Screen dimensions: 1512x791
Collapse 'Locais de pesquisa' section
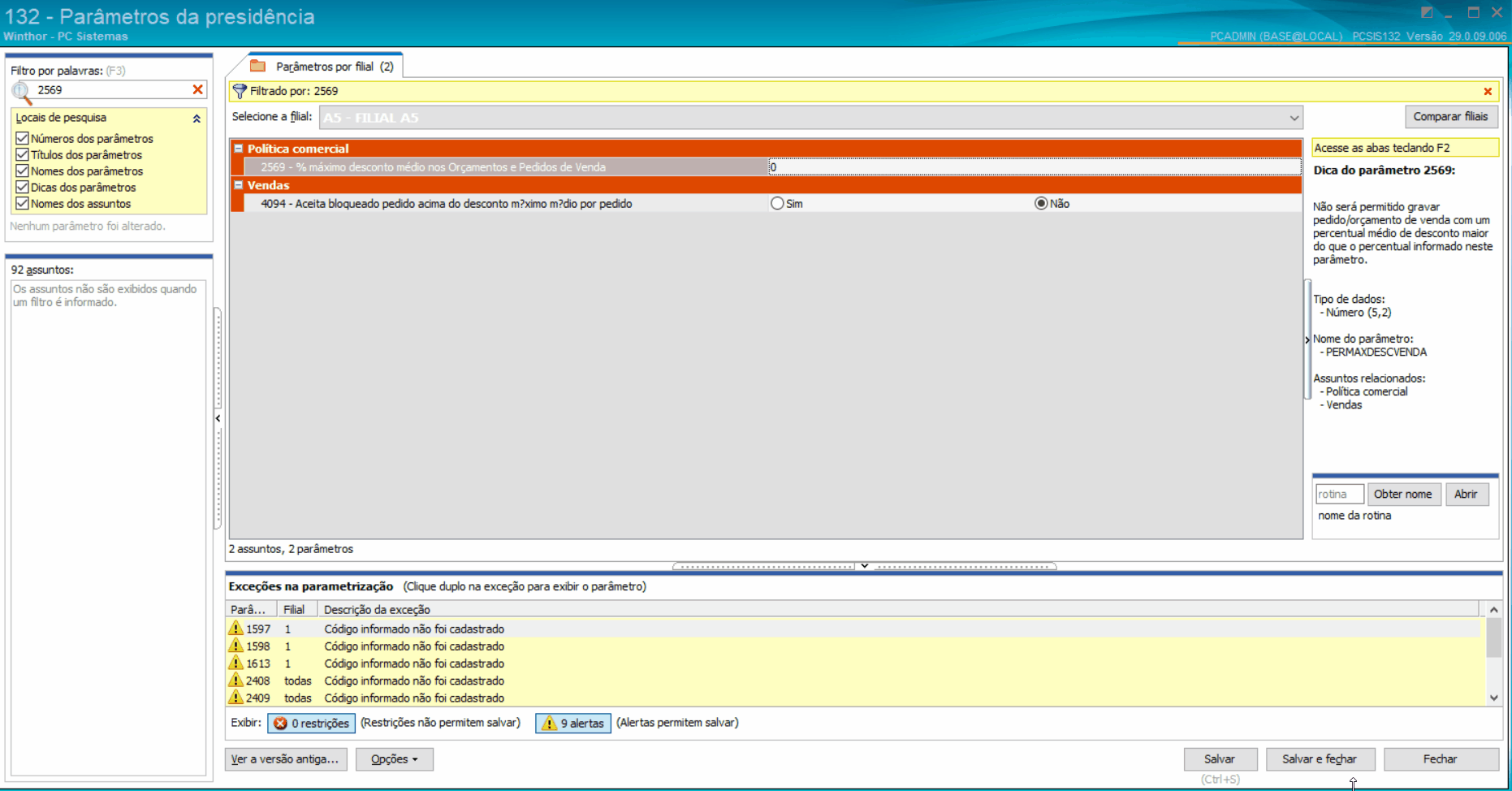pyautogui.click(x=197, y=119)
